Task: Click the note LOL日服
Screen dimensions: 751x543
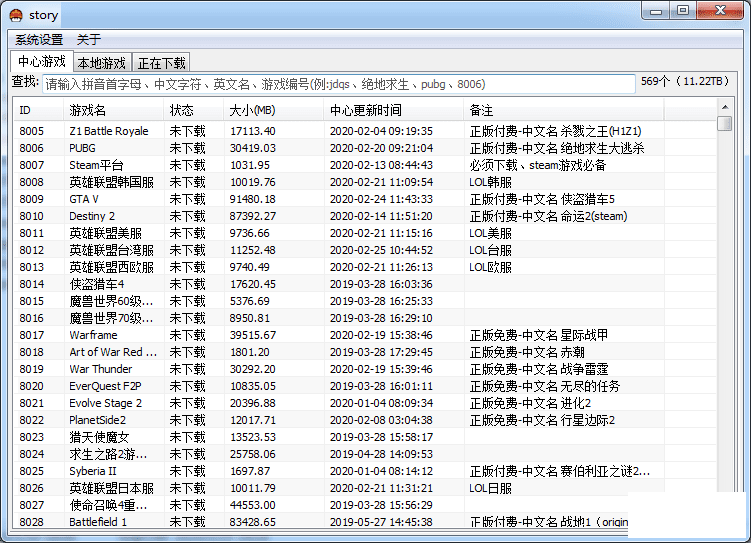Action: [490, 488]
